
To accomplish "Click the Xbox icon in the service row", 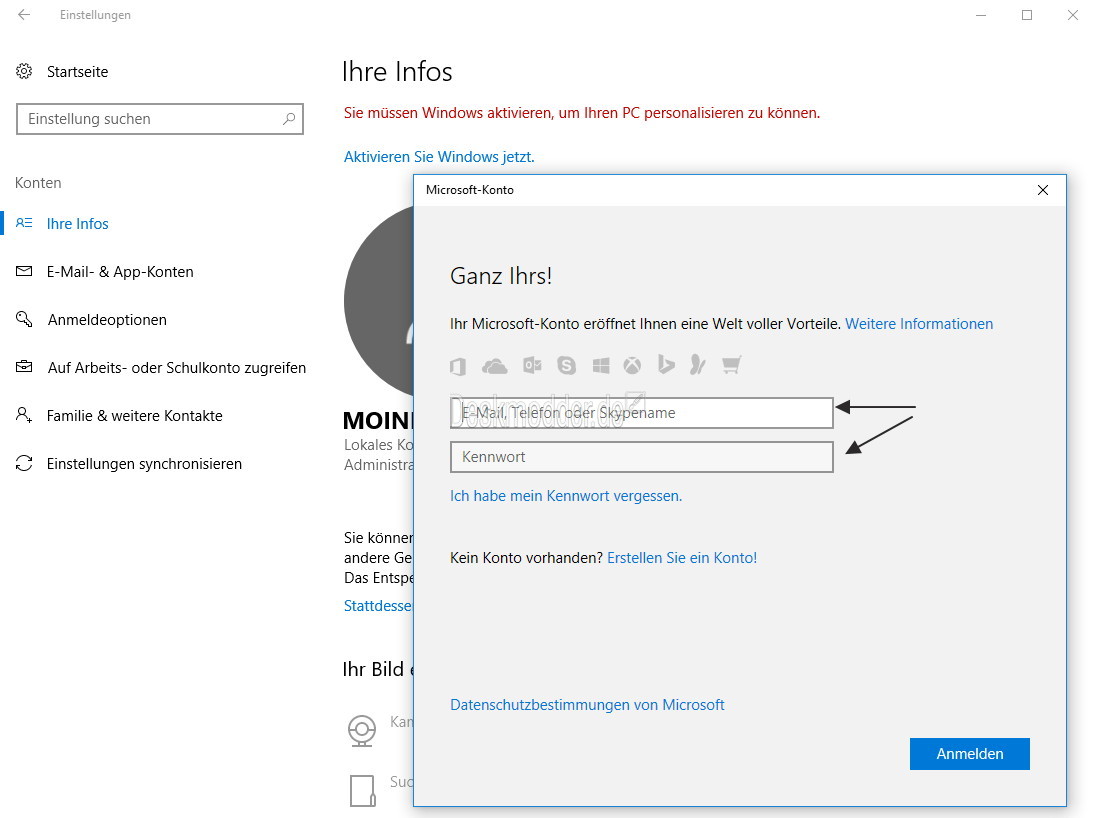I will pos(633,365).
